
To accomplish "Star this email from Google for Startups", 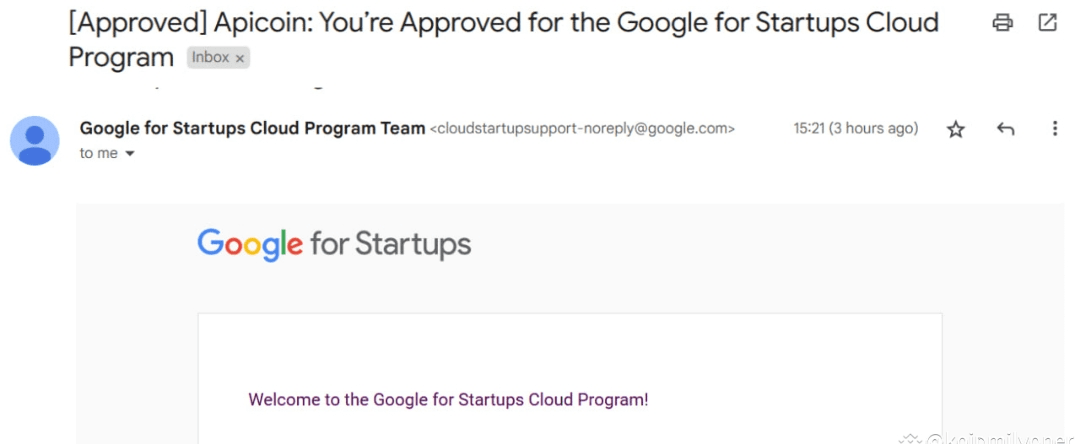I will coord(956,129).
